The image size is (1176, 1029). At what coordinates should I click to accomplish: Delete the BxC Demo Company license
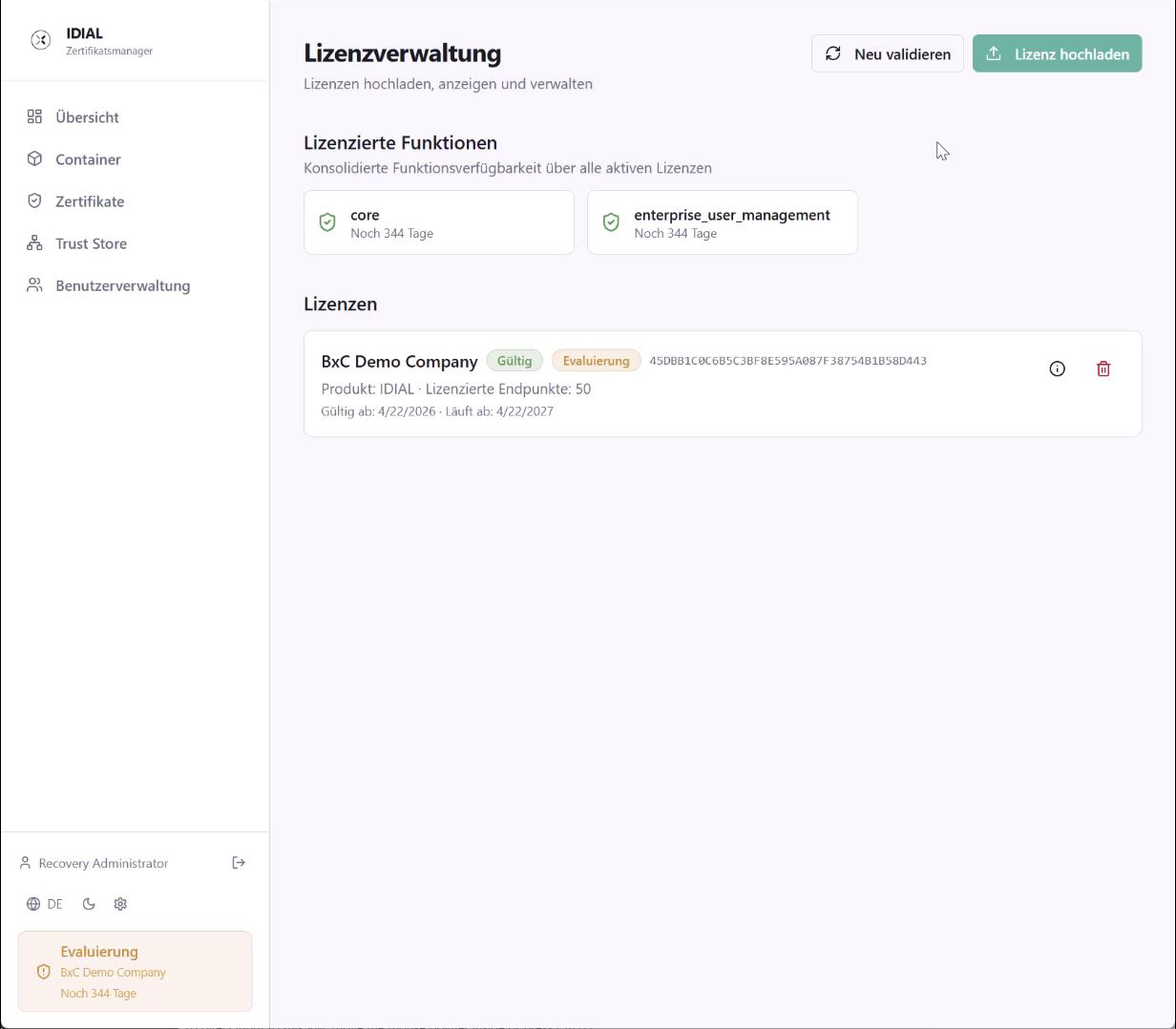(x=1103, y=368)
